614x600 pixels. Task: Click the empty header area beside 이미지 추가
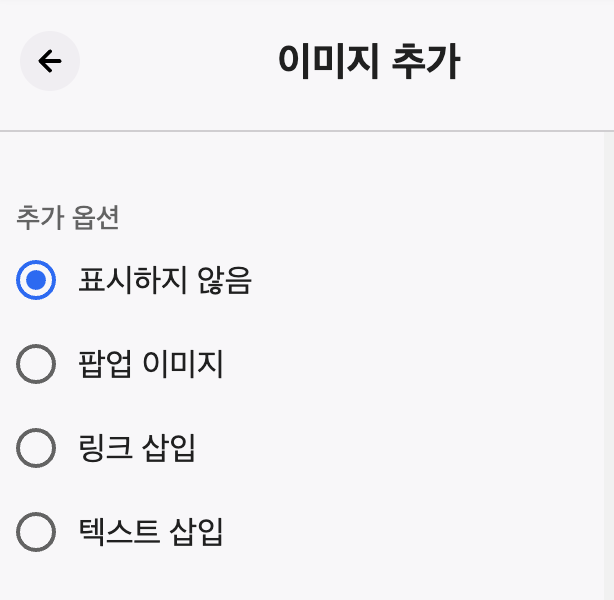coord(536,61)
